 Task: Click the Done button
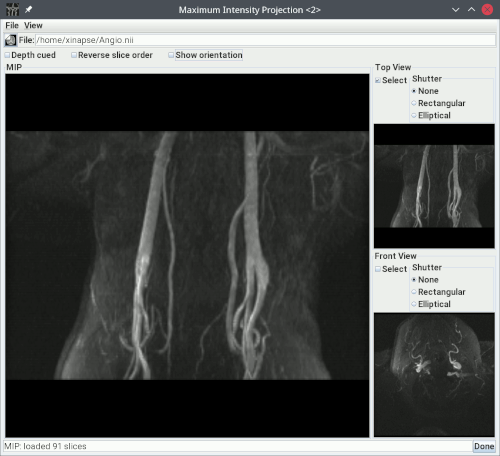tap(484, 446)
